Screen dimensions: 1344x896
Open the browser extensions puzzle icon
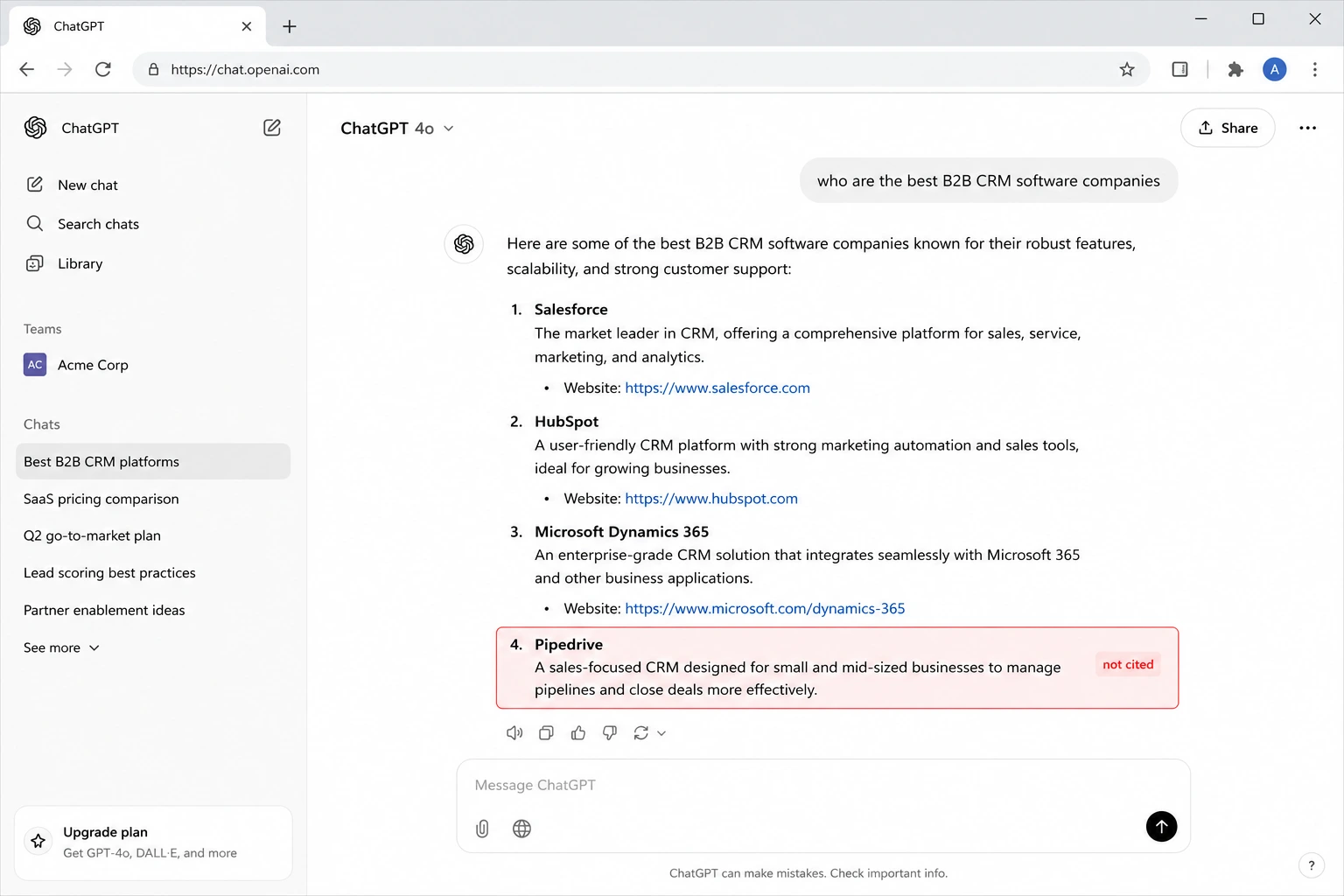(1235, 69)
